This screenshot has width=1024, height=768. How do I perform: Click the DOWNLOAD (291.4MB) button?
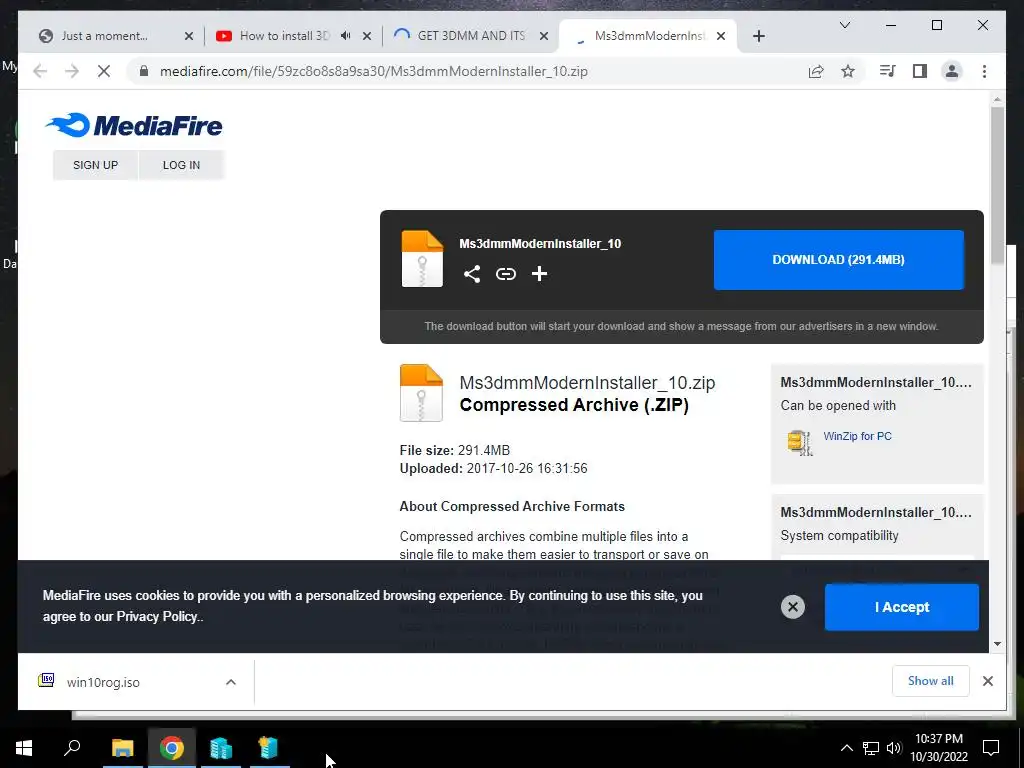(839, 259)
